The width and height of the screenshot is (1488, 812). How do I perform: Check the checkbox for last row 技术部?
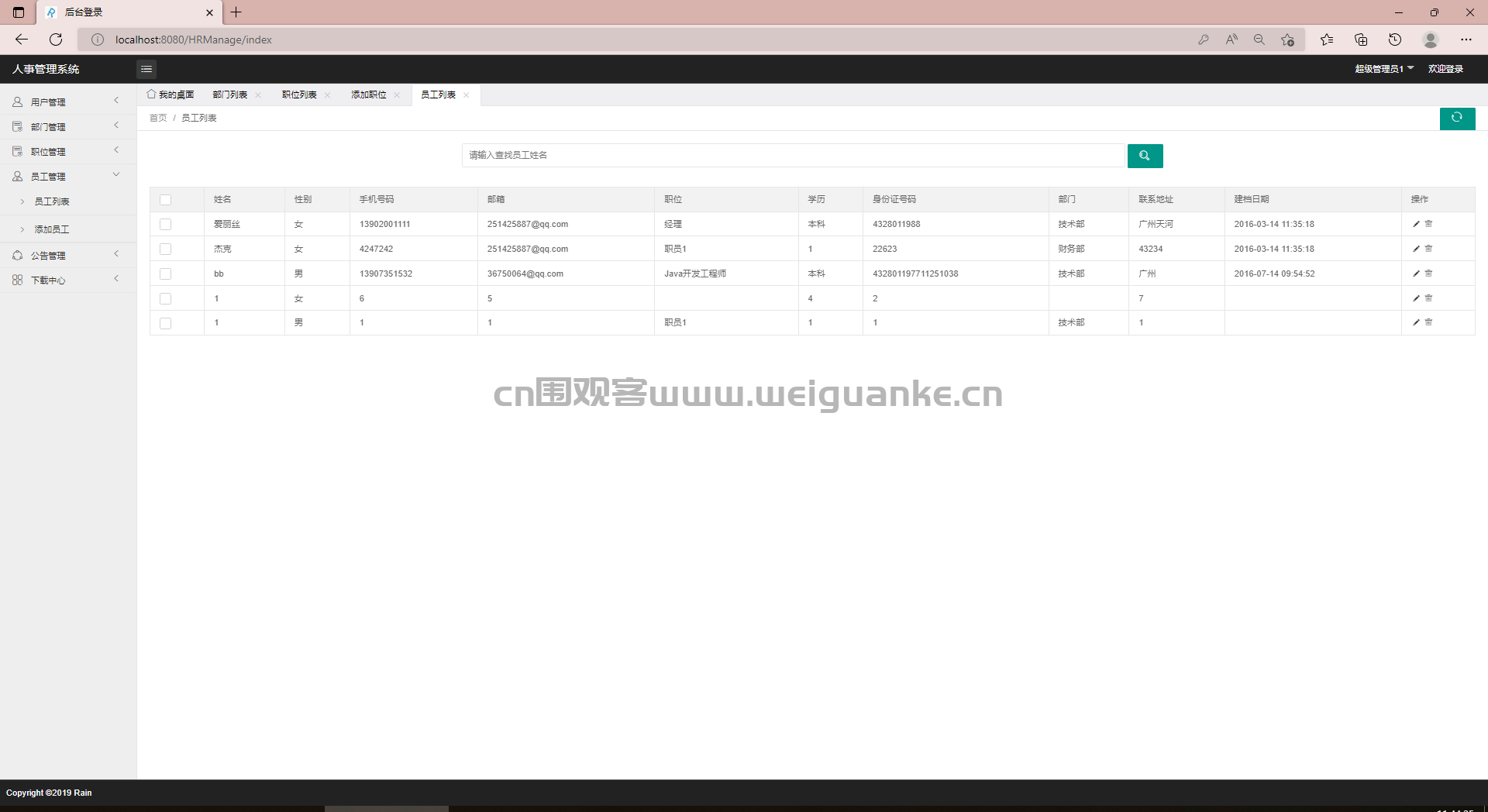165,323
